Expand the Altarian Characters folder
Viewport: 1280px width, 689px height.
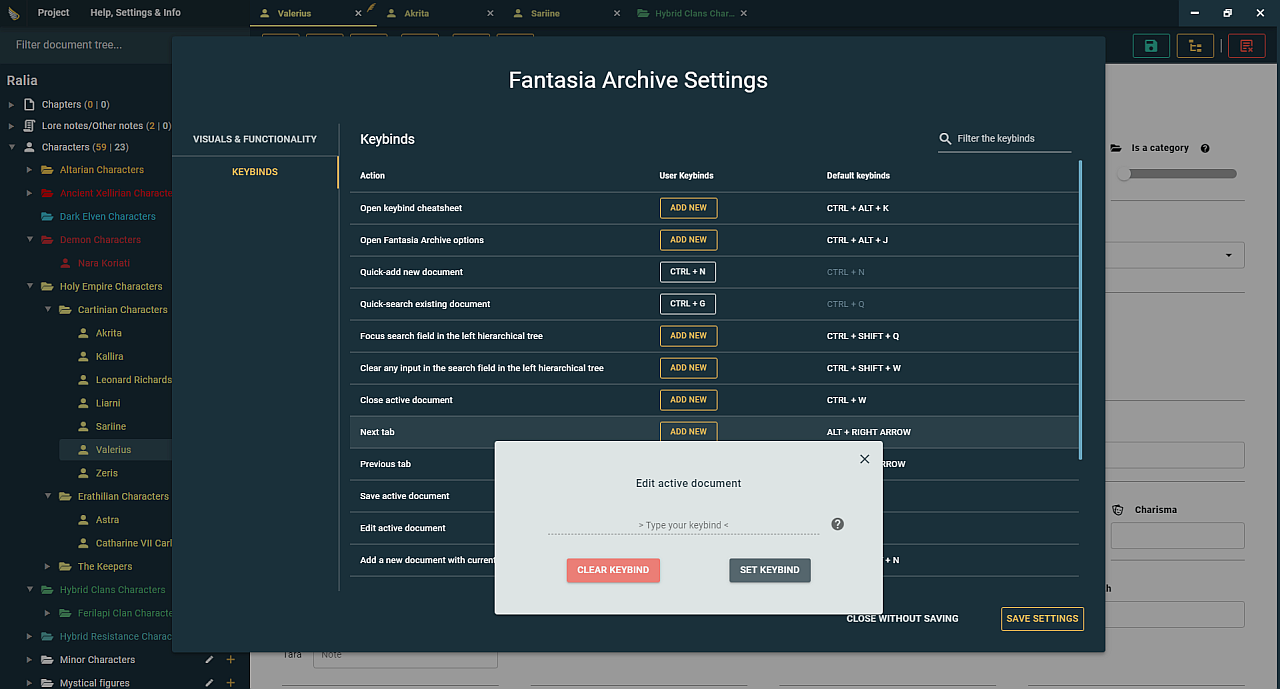tap(30, 170)
